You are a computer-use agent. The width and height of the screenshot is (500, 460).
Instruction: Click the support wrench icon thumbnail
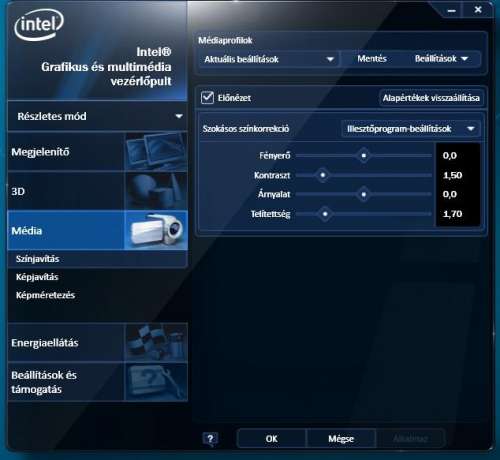(x=156, y=382)
